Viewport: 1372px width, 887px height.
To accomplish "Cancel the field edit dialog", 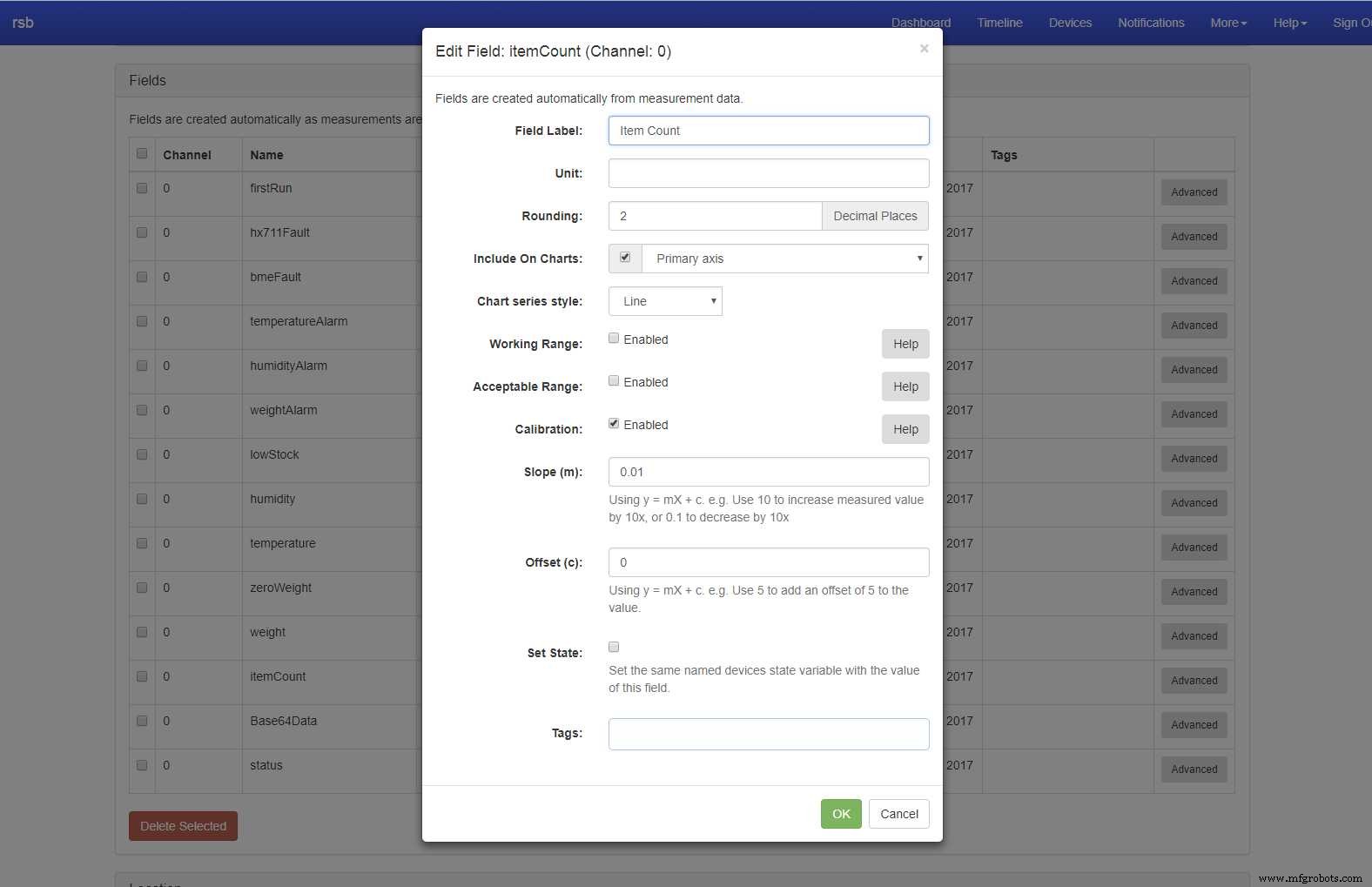I will [x=898, y=814].
